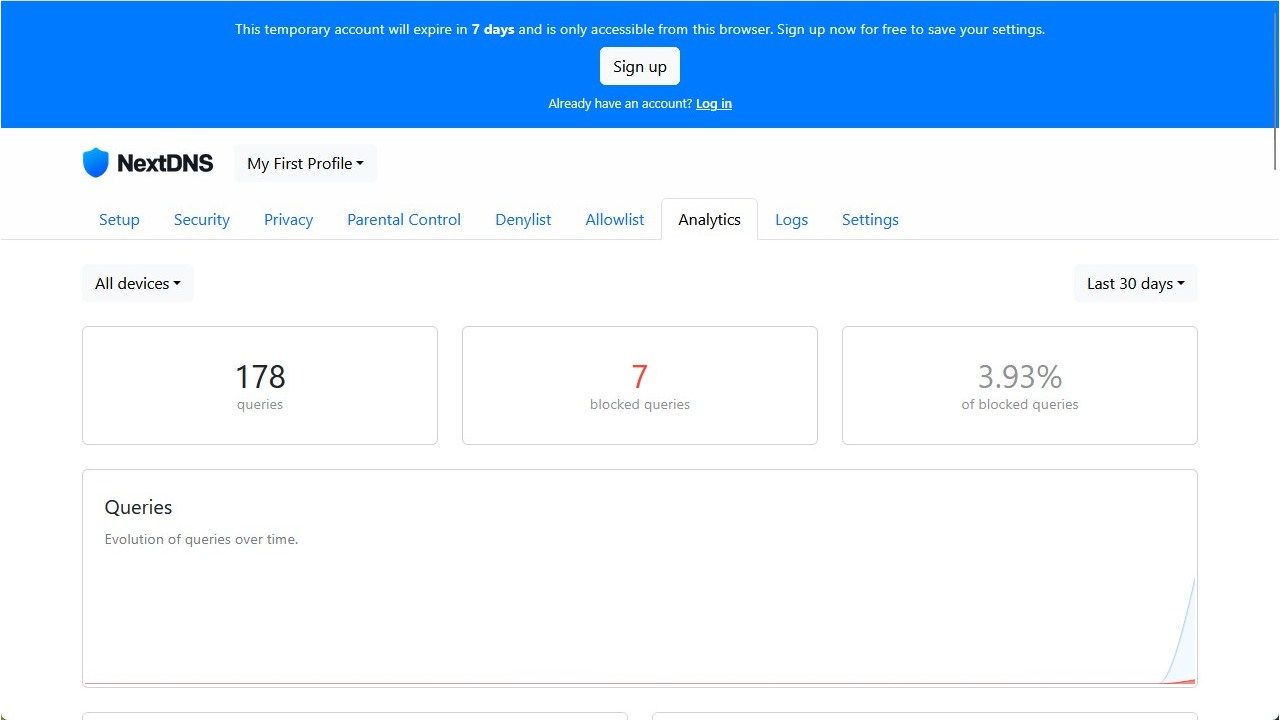
Task: Open the Parental Control tab
Action: pyautogui.click(x=404, y=220)
